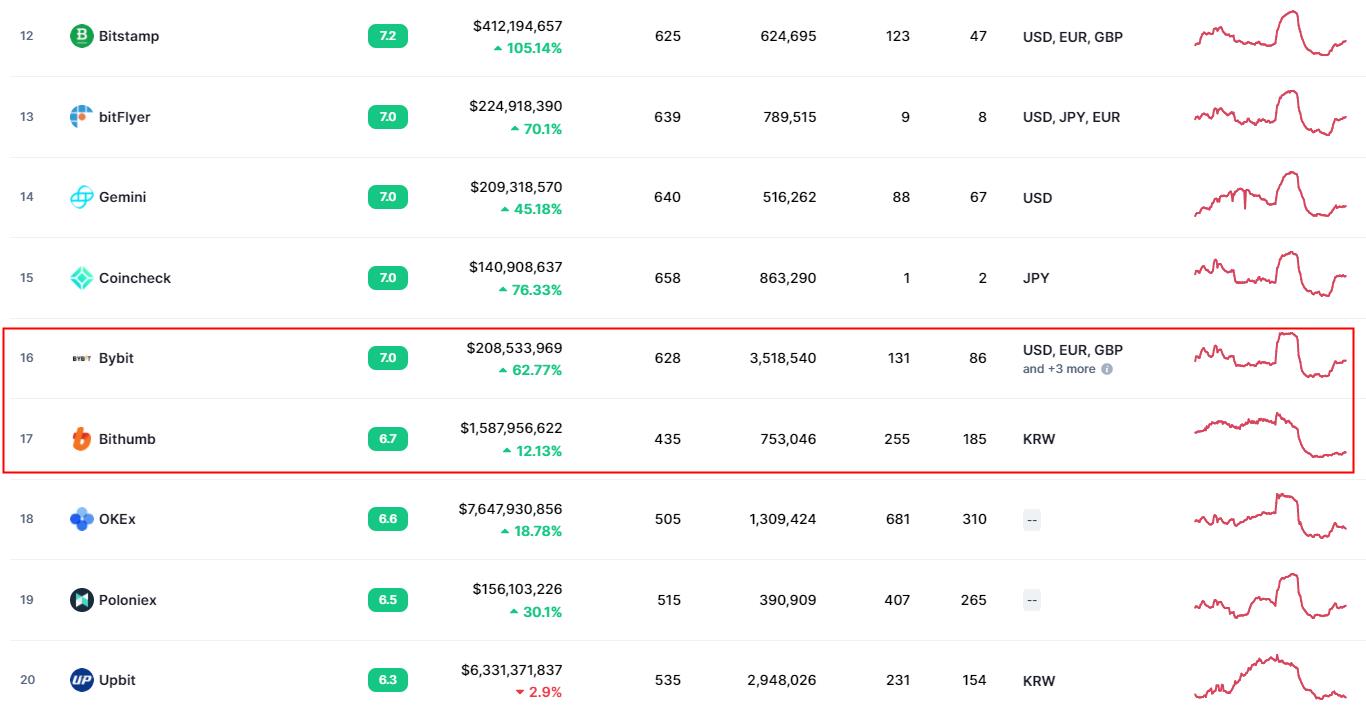Open the OKEx exchange name link
The image size is (1366, 716).
click(117, 519)
